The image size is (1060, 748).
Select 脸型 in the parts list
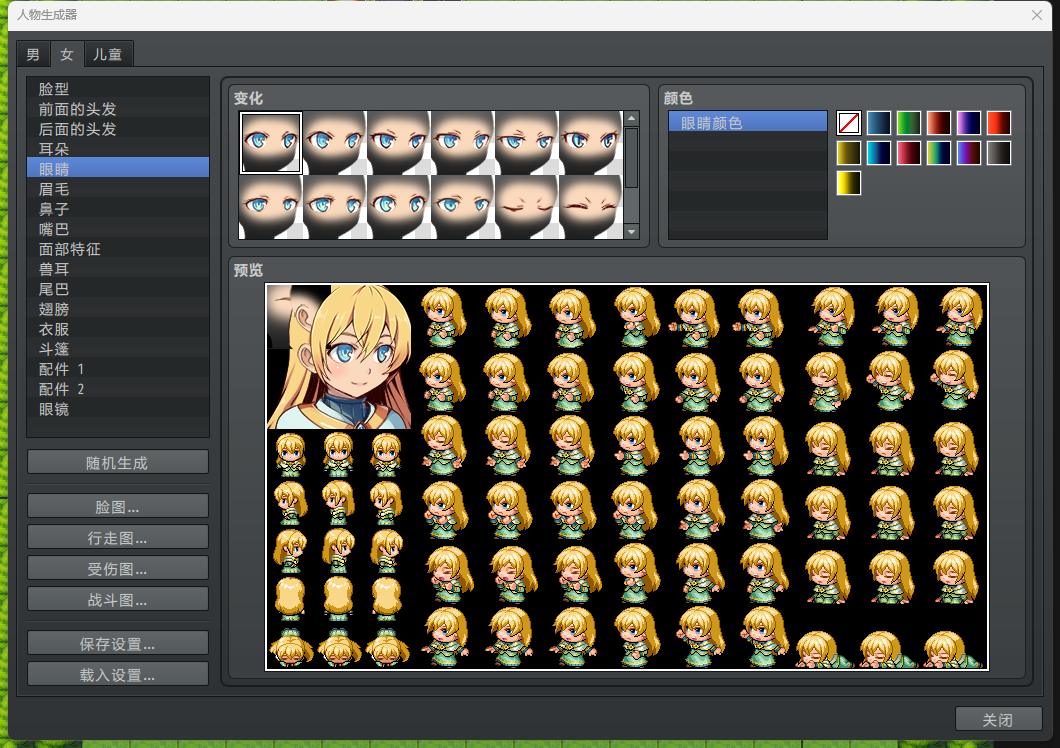[x=118, y=89]
